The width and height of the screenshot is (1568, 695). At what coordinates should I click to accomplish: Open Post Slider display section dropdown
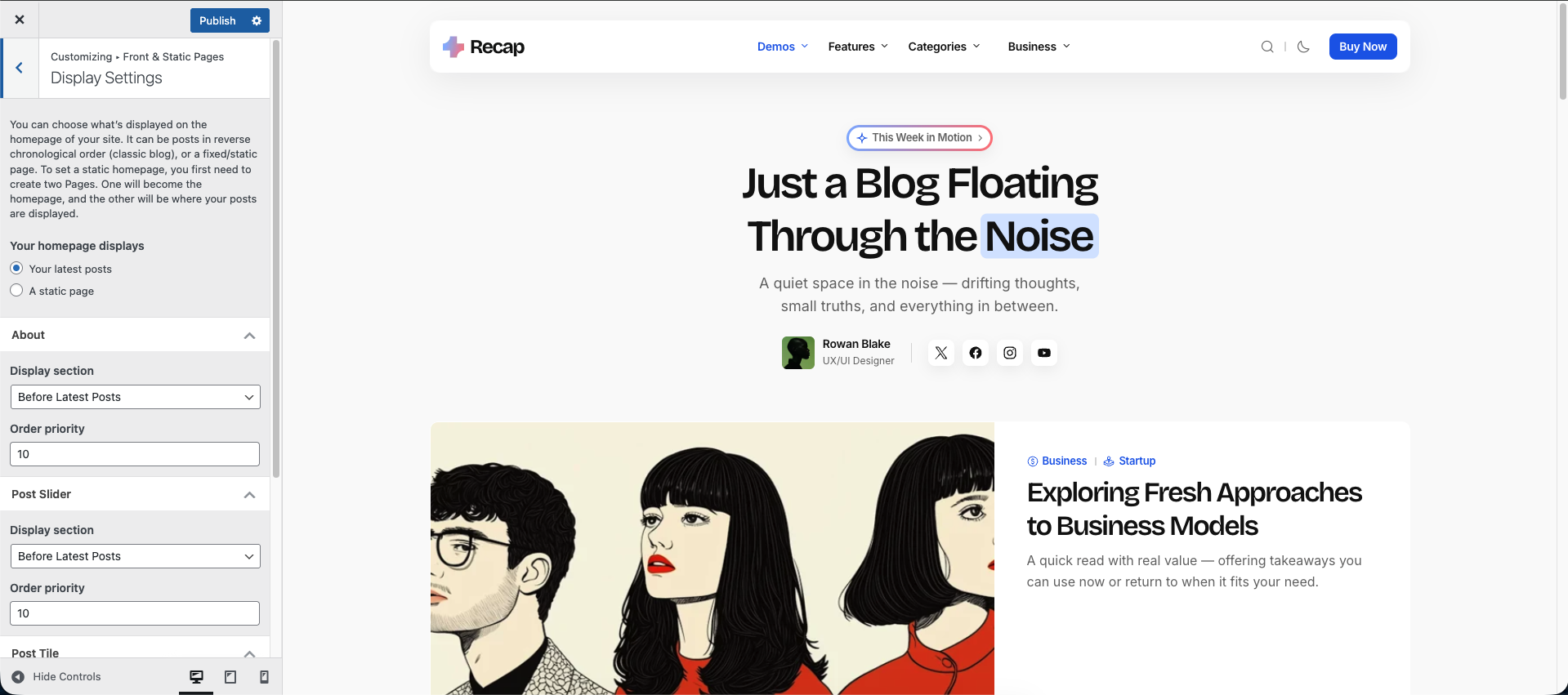click(x=135, y=556)
